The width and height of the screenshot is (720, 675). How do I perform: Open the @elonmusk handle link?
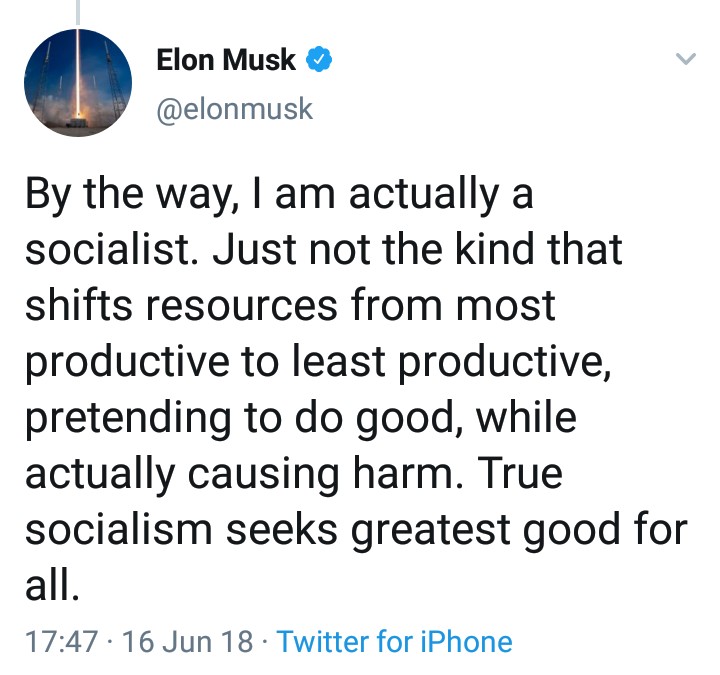point(235,108)
